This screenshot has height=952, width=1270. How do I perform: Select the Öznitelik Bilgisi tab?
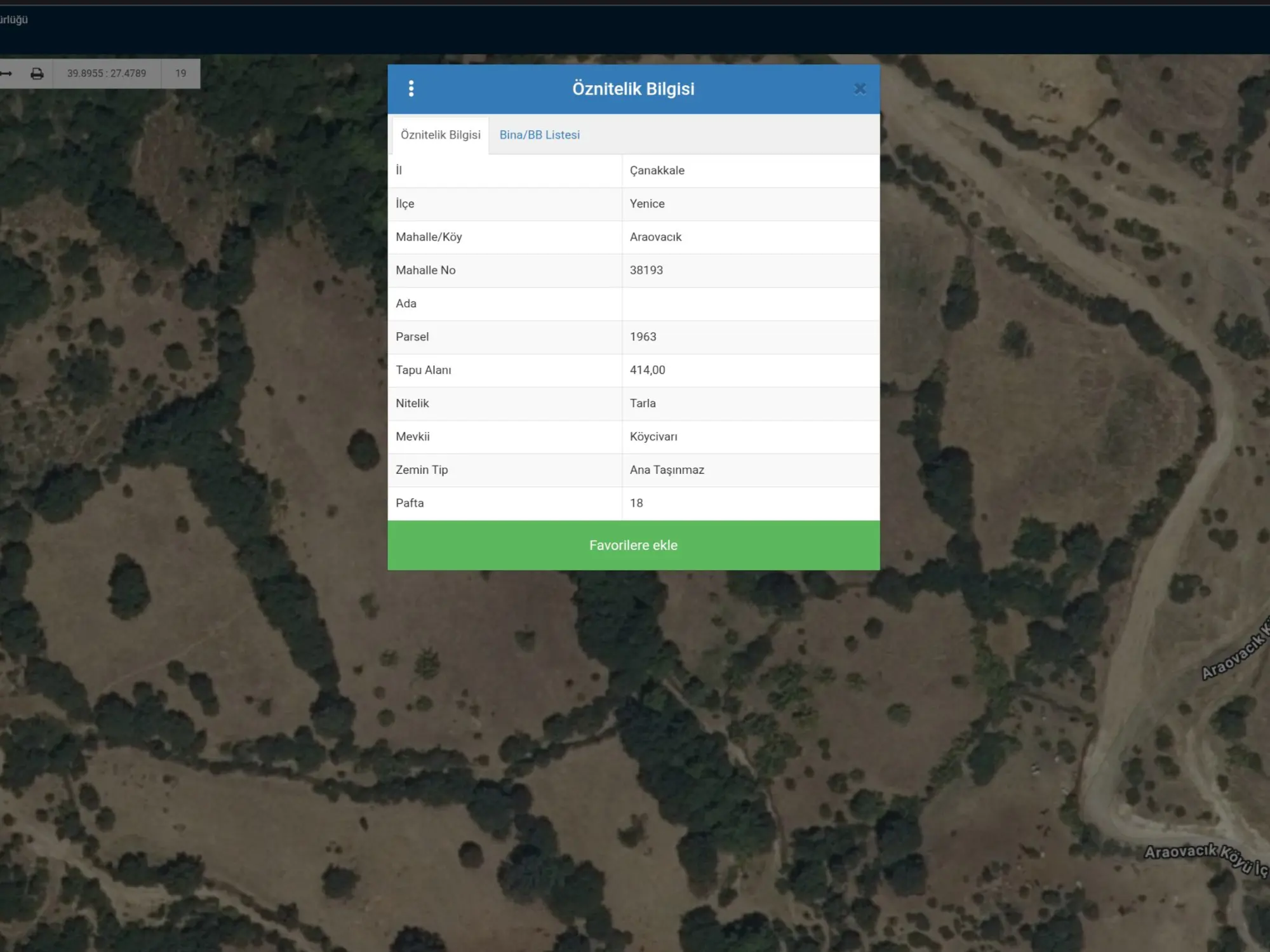[x=441, y=135]
